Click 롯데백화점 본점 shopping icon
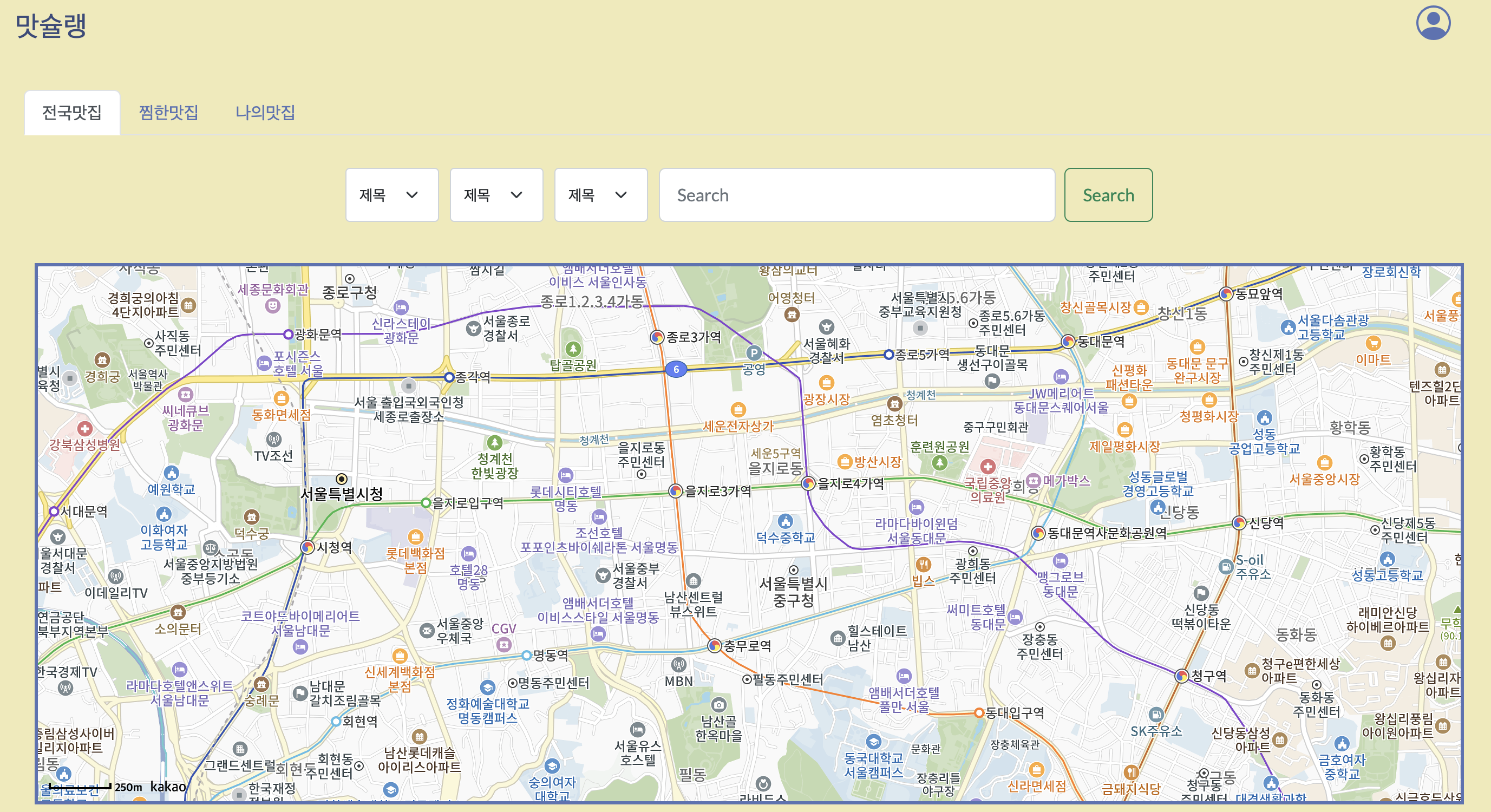Image resolution: width=1491 pixels, height=812 pixels. [415, 536]
